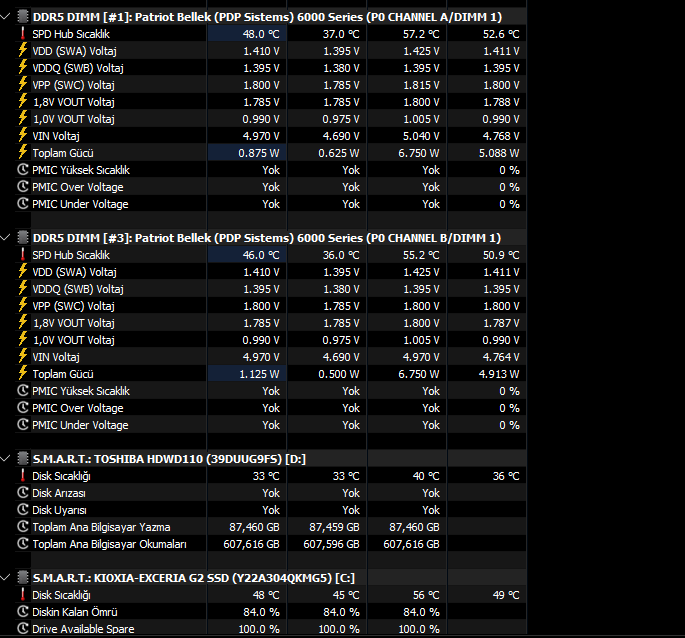The image size is (685, 638).
Task: Click DIMM #3 VIN Voltaj average 4.764 V
Action: (501, 357)
